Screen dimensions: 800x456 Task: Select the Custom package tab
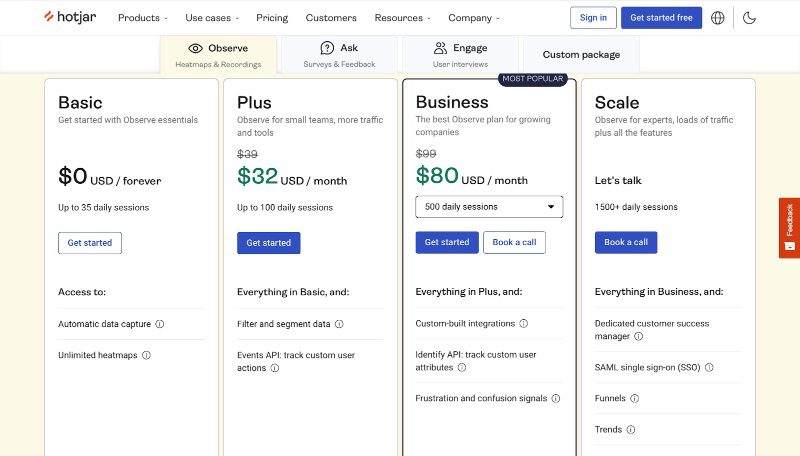point(581,55)
